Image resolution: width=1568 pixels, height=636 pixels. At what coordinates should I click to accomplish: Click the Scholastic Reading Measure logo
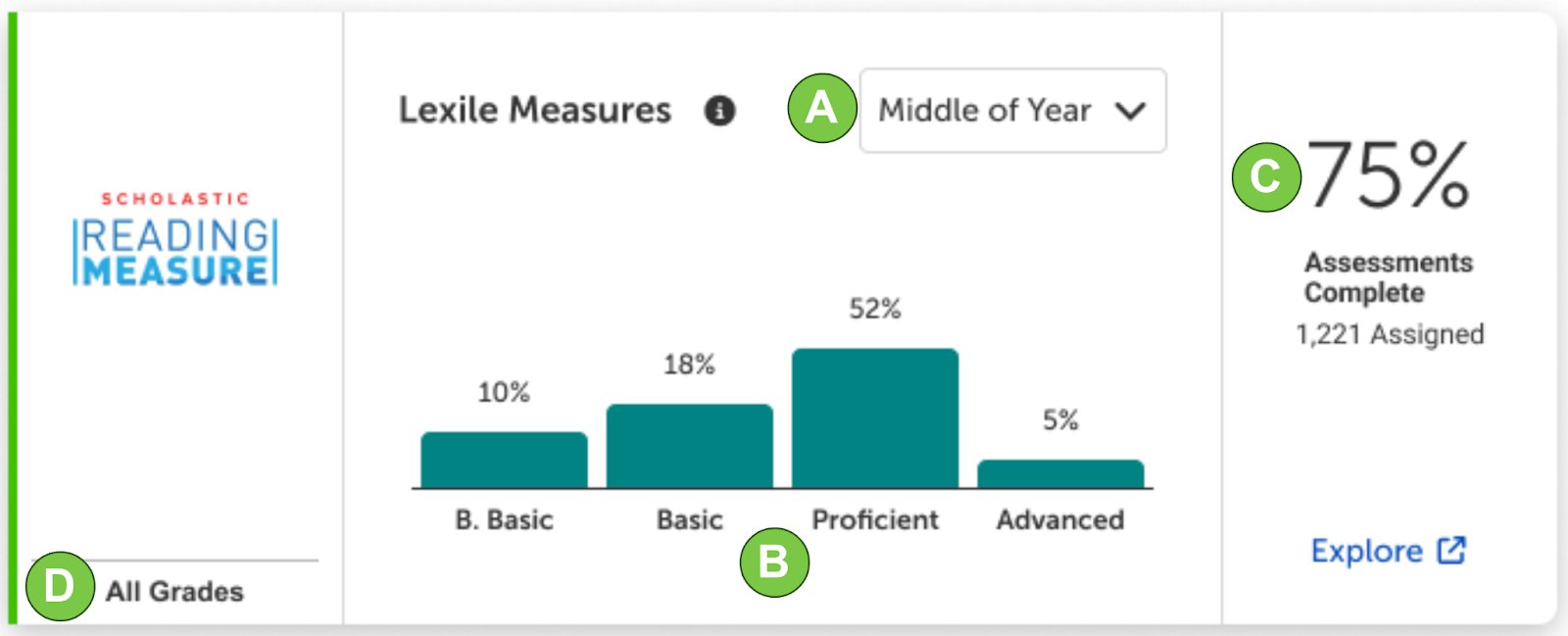coord(175,239)
